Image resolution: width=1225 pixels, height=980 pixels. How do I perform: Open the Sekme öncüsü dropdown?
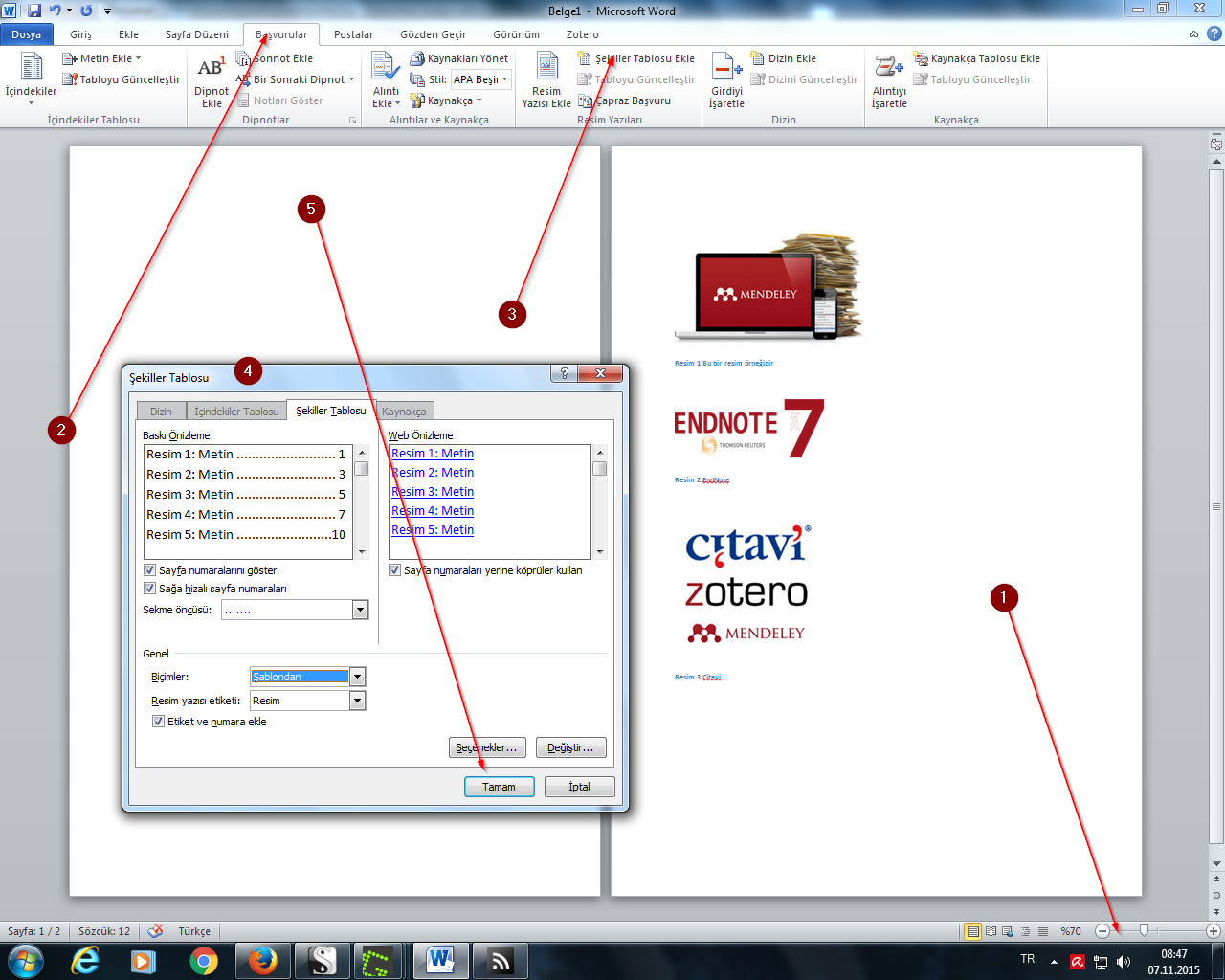coord(360,610)
